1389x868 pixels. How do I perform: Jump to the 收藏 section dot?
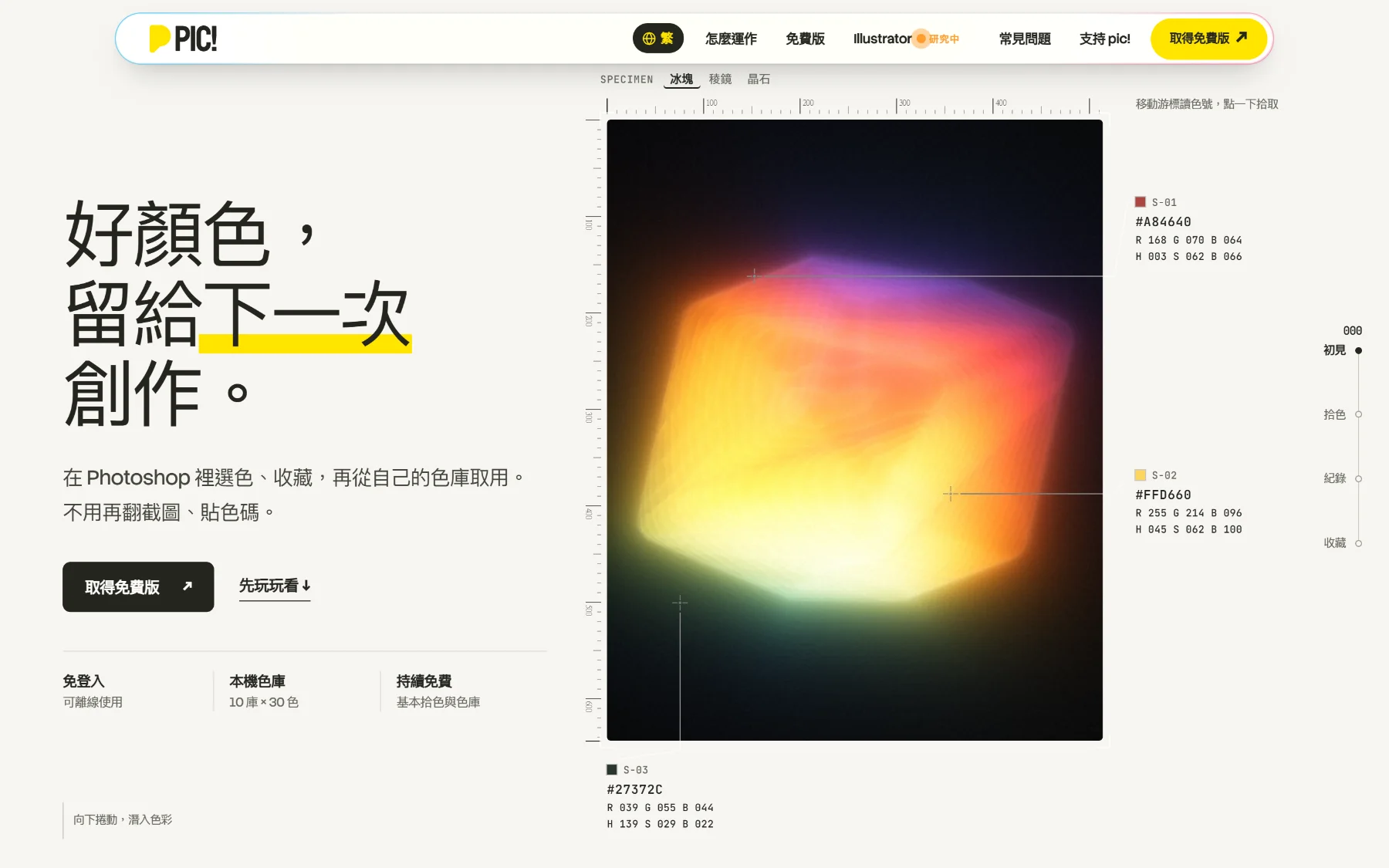[x=1359, y=543]
